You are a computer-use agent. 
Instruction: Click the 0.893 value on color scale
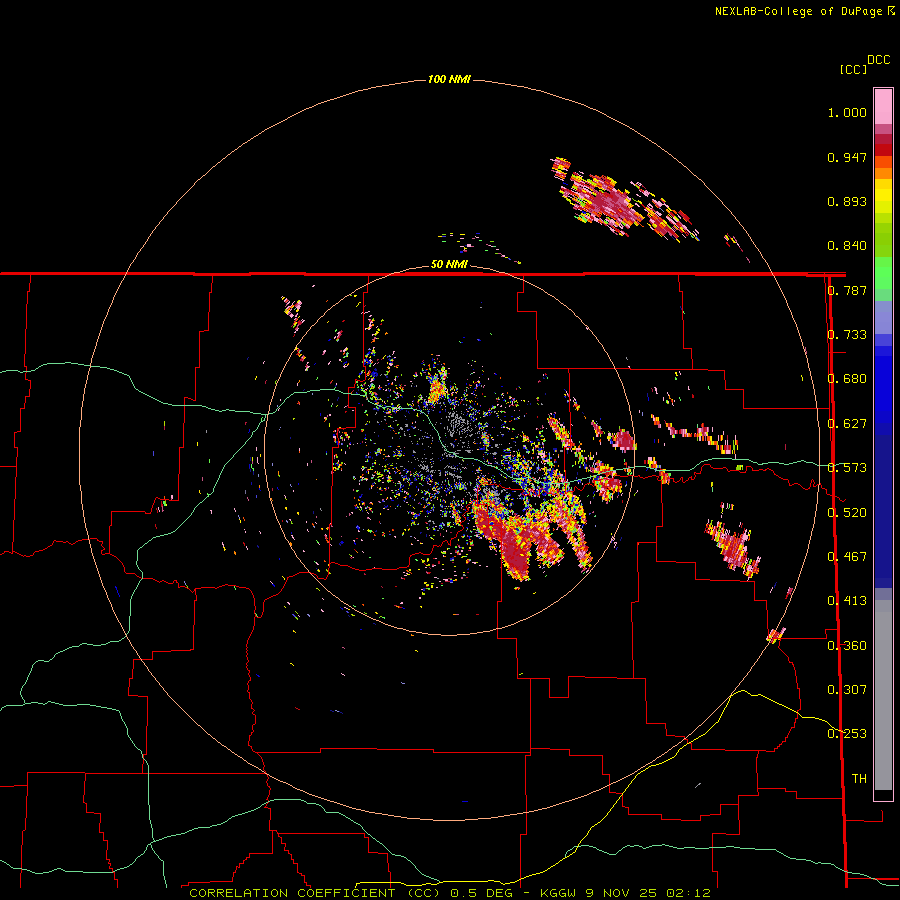847,201
